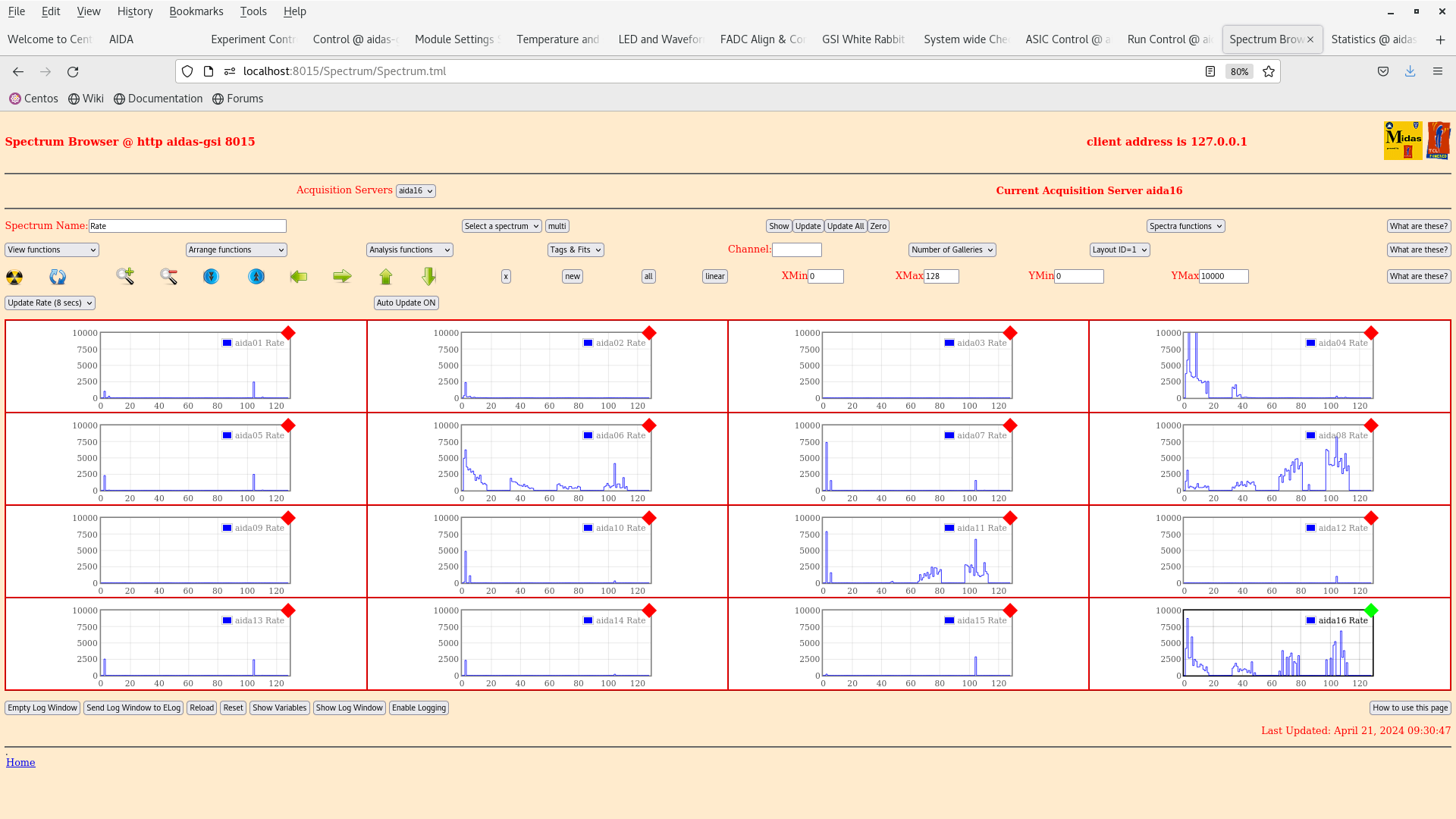Click the Enable Logging button
This screenshot has height=819, width=1456.
click(x=419, y=708)
